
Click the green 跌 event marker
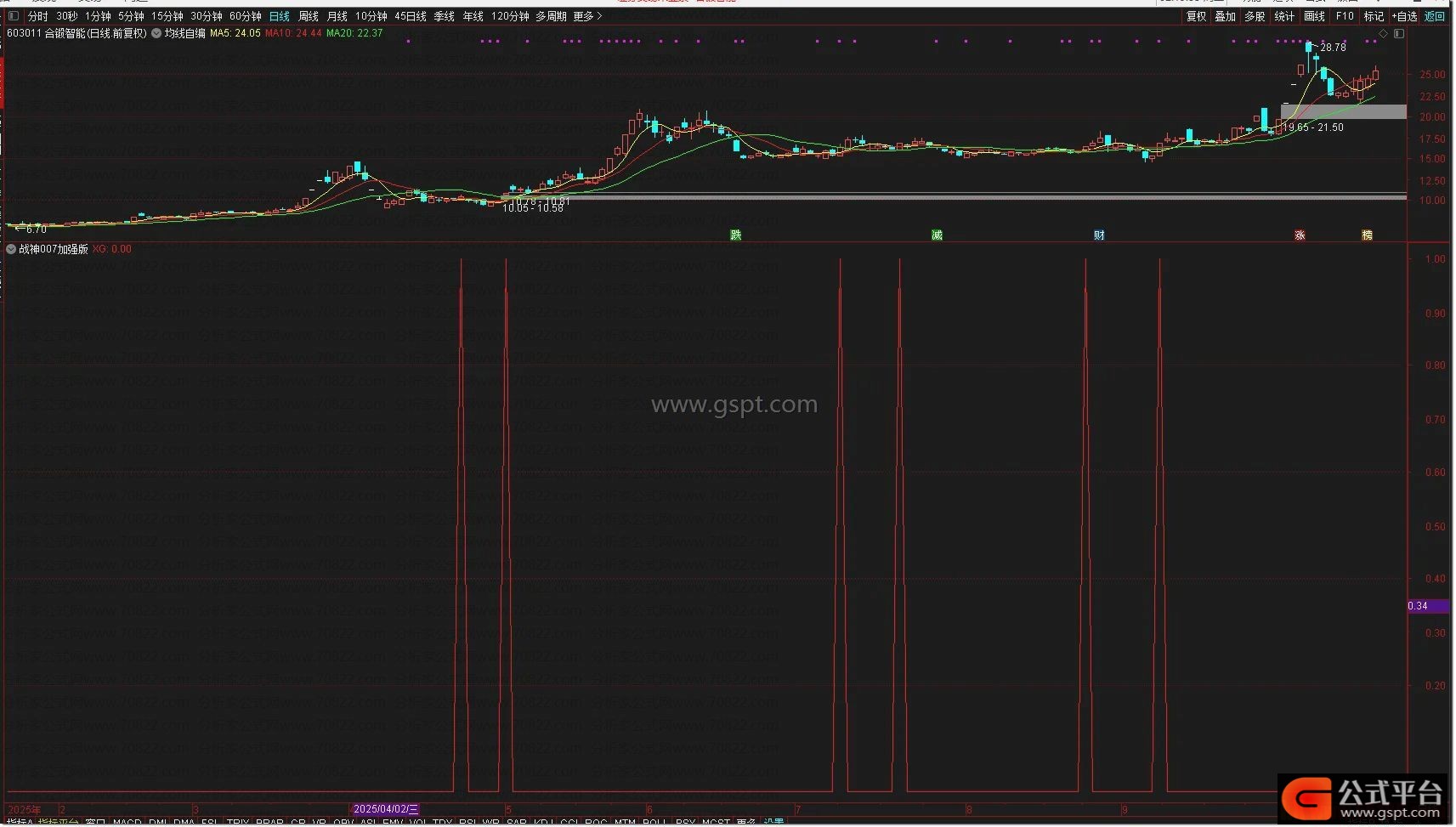click(x=736, y=235)
